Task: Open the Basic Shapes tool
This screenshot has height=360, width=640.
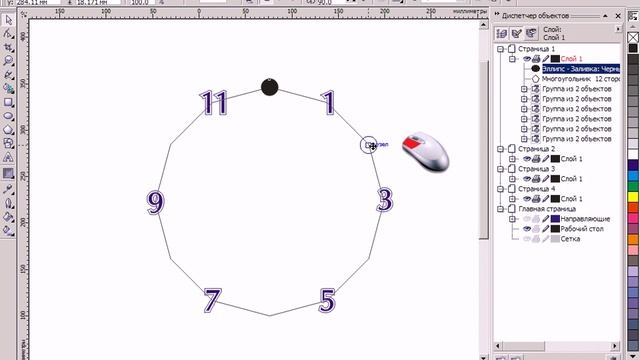Action: click(x=8, y=143)
